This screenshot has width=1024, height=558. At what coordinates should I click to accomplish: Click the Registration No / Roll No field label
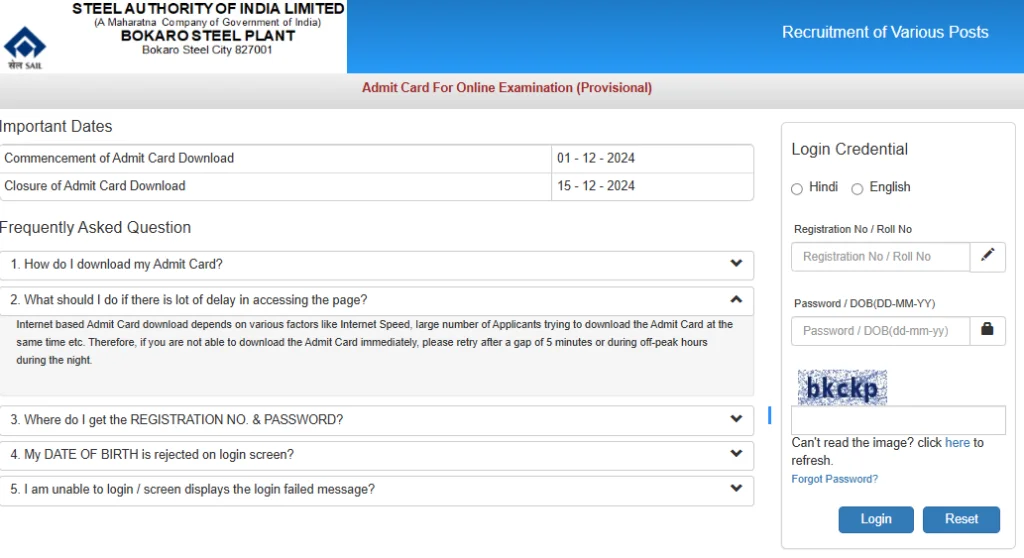pos(852,229)
